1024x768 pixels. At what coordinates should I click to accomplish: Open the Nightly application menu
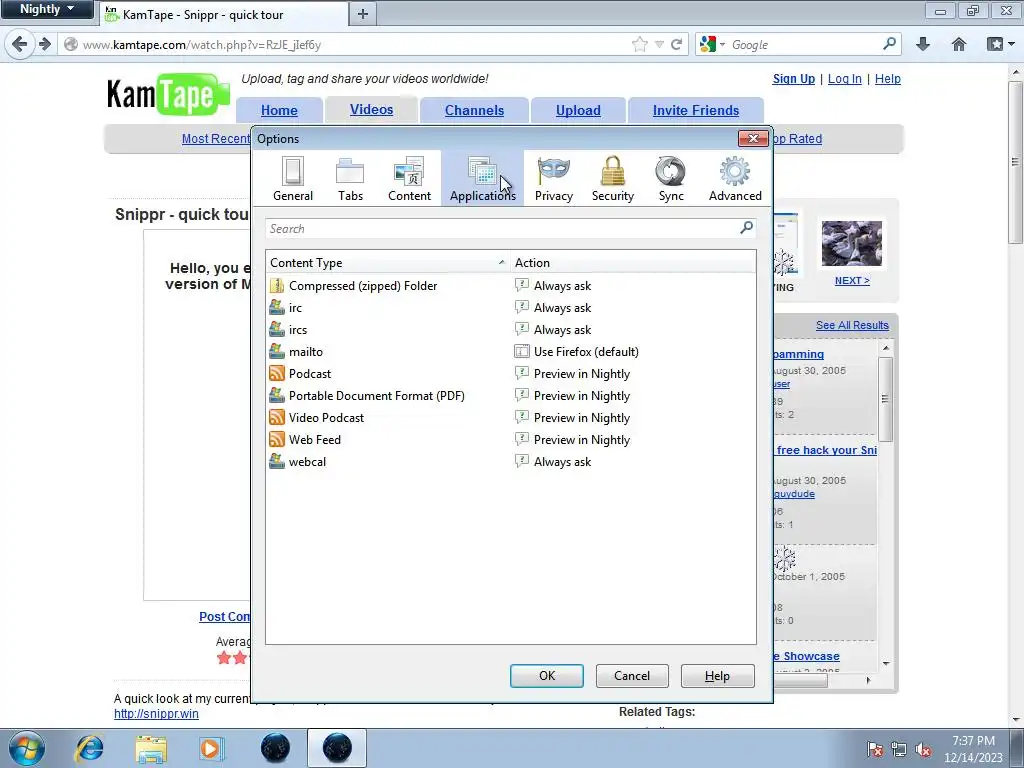tap(47, 9)
